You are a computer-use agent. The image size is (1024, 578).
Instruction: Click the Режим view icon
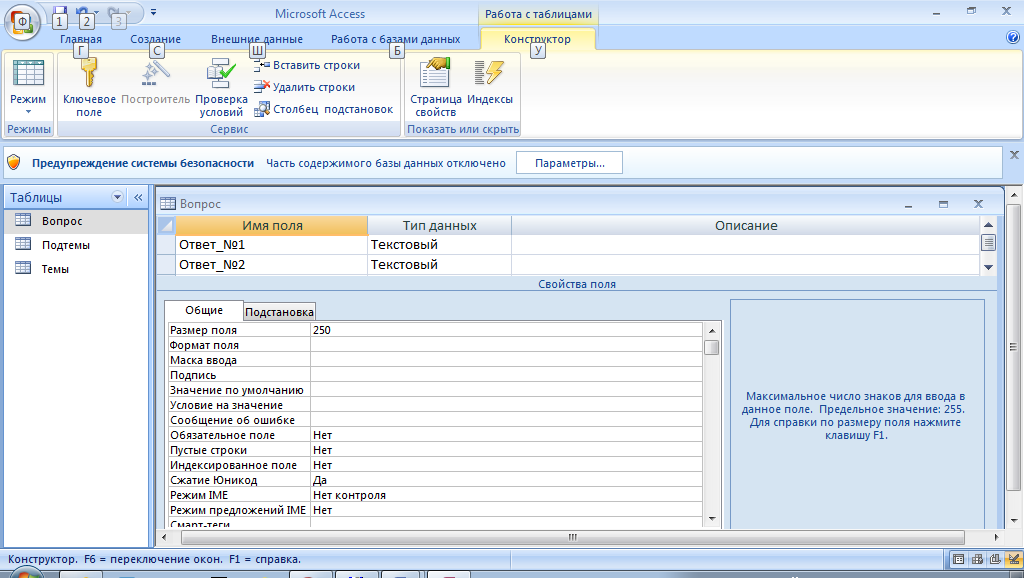point(28,74)
